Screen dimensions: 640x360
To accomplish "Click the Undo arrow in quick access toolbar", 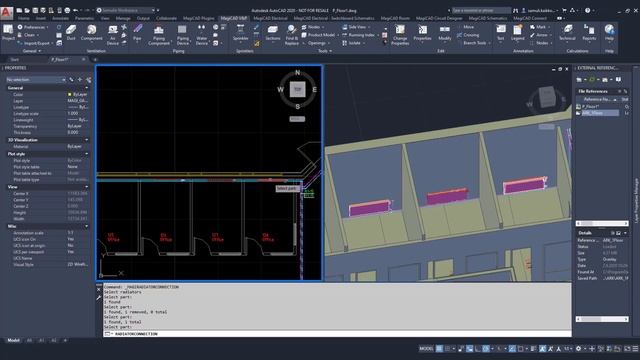I will pos(76,10).
